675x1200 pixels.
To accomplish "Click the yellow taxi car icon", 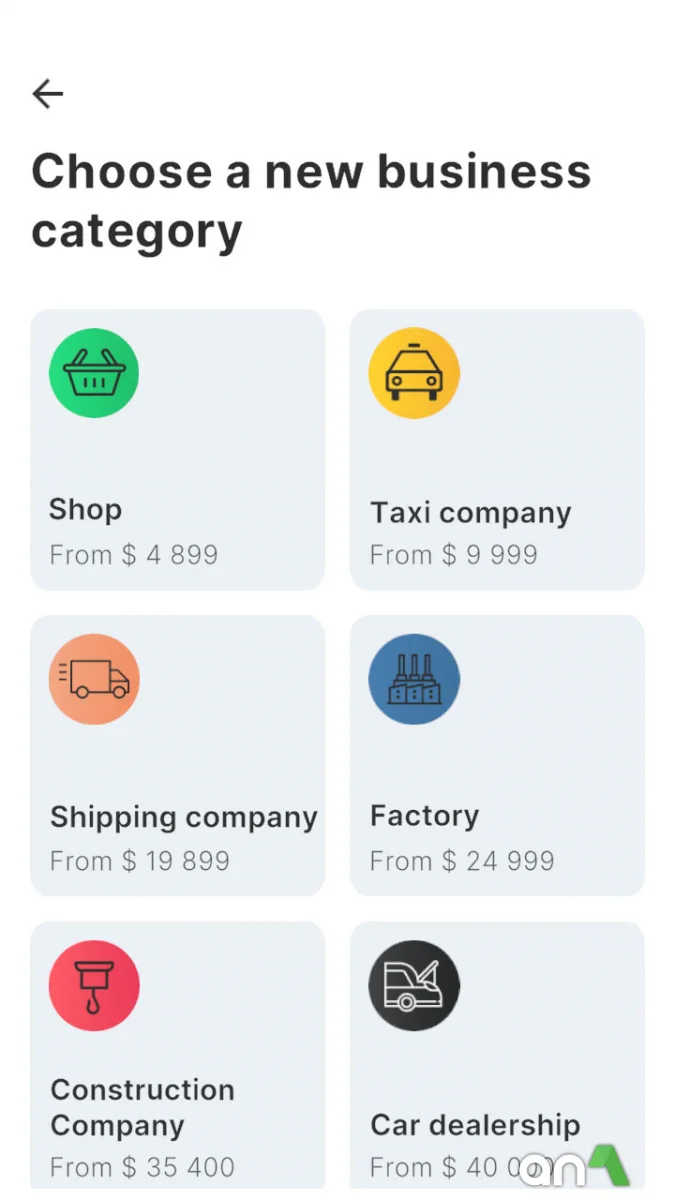I will 414,373.
